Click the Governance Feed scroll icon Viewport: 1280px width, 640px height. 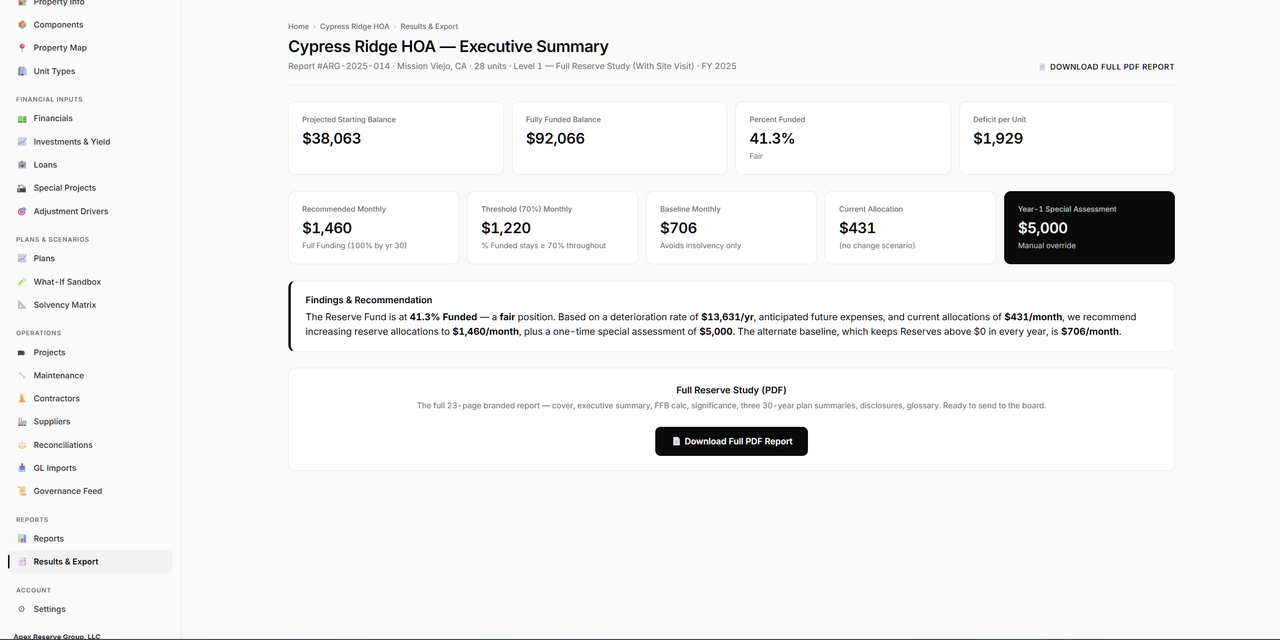(x=22, y=491)
